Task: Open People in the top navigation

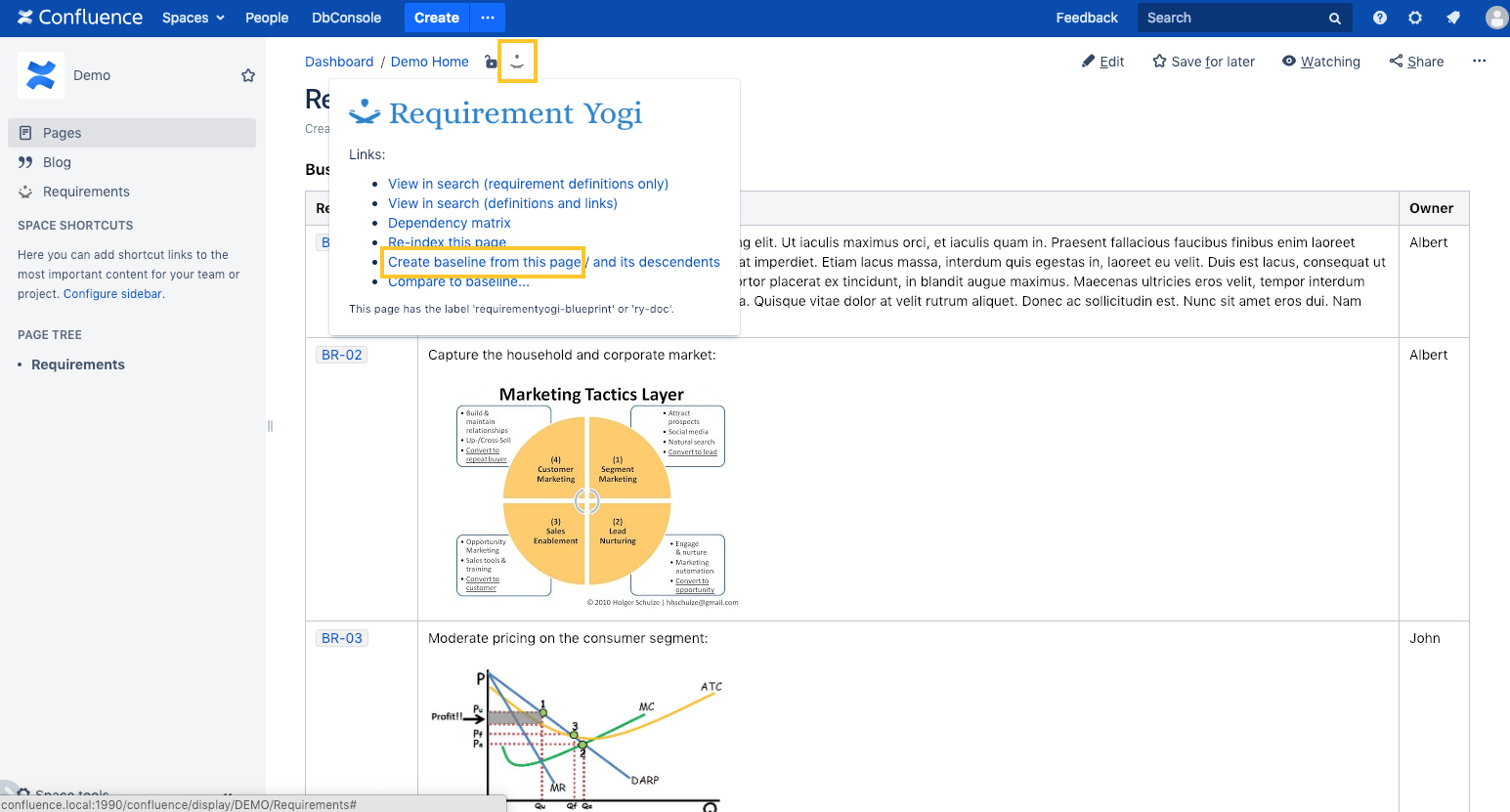Action: coord(267,18)
